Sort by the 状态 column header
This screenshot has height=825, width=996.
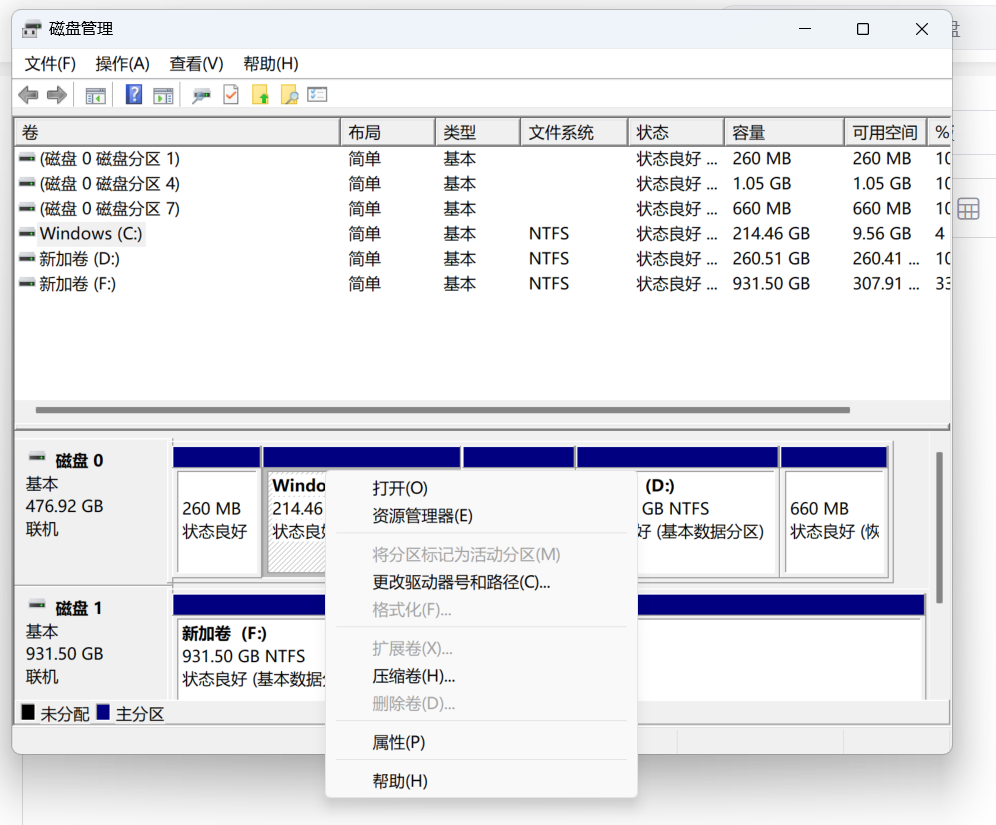676,133
